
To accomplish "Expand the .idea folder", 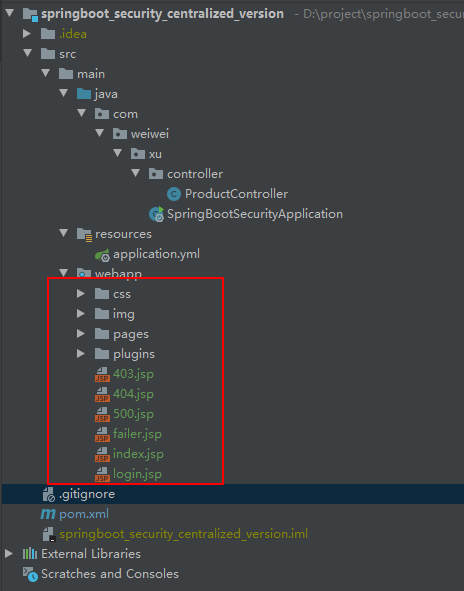I will [x=27, y=34].
